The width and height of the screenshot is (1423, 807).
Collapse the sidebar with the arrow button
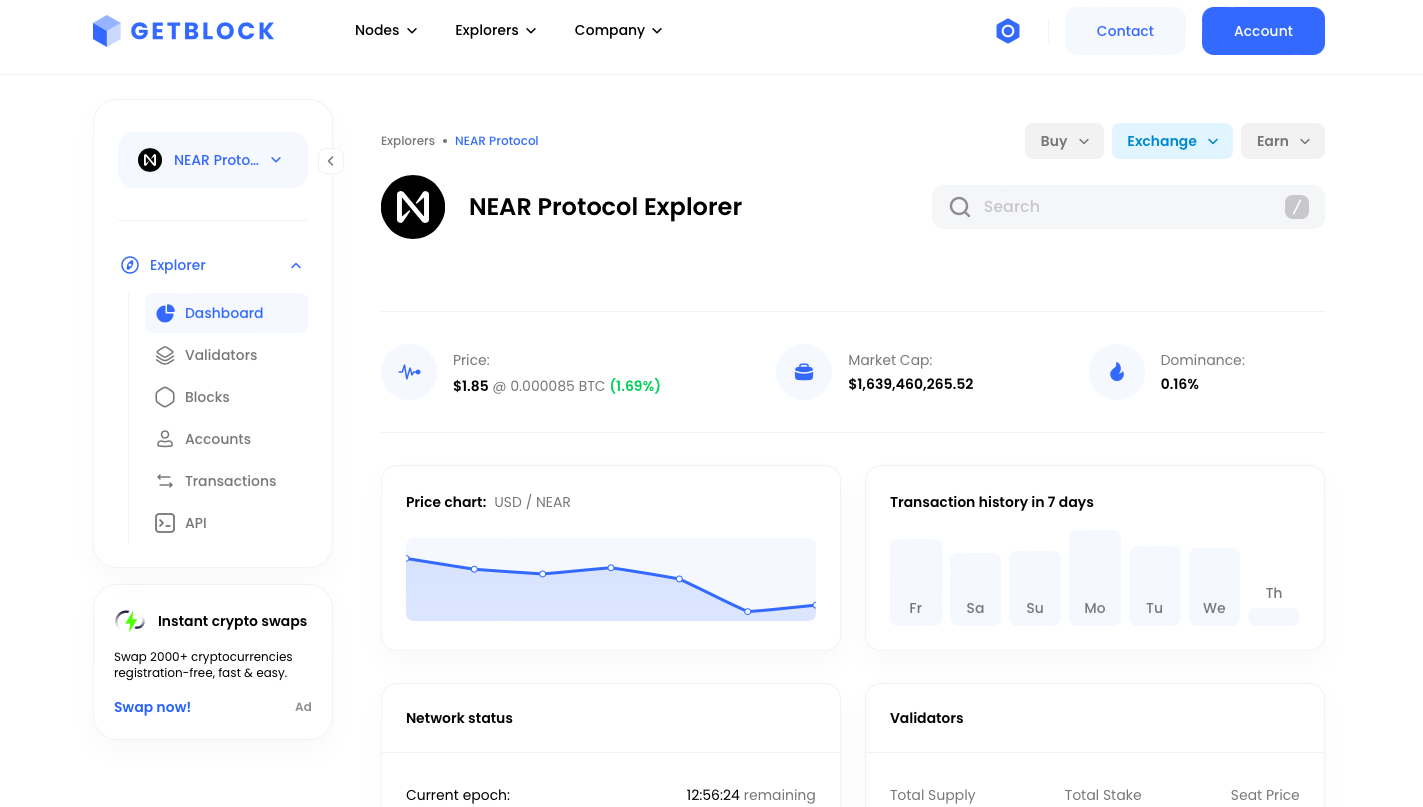coord(331,160)
